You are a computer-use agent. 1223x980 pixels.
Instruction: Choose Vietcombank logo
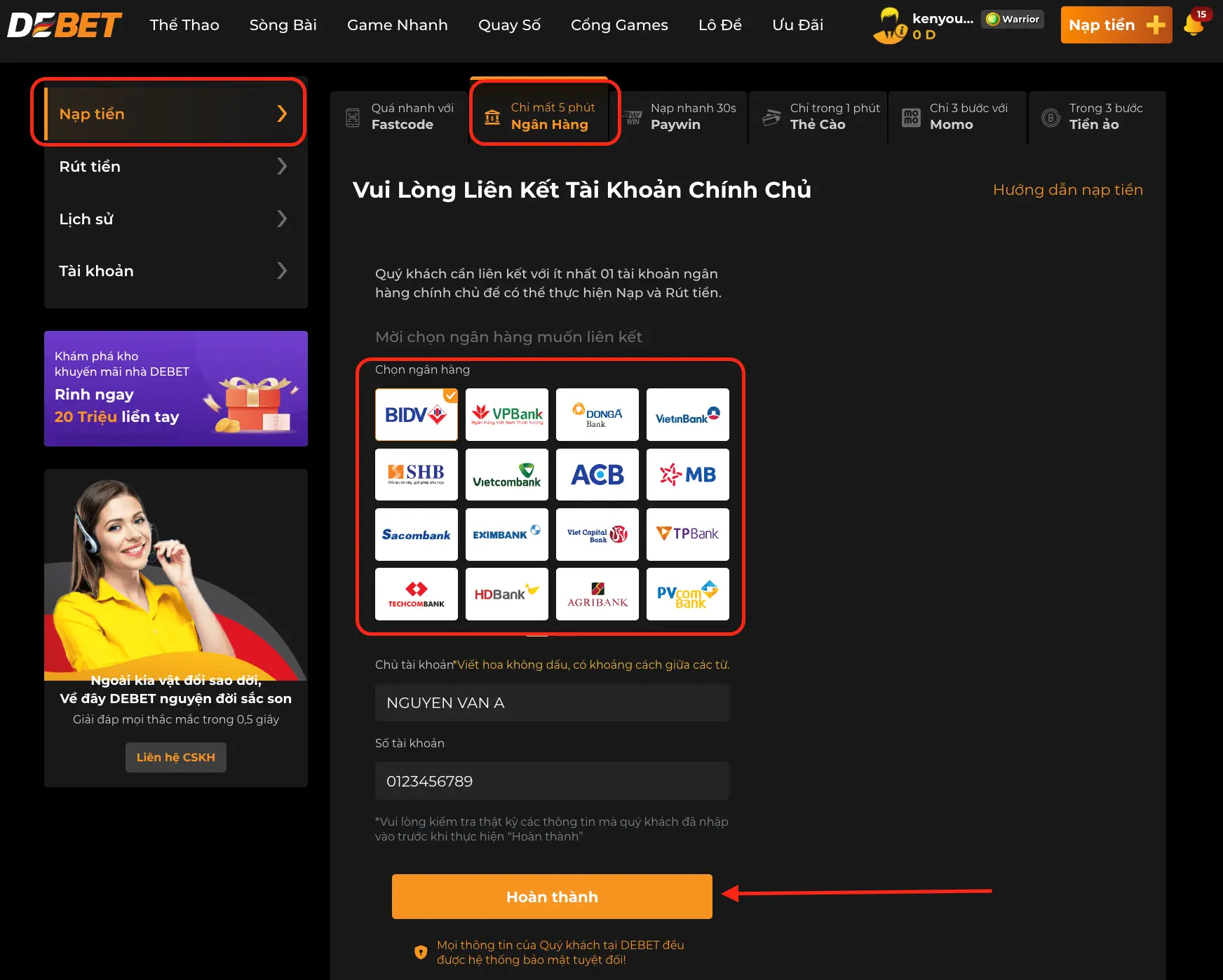(x=507, y=475)
